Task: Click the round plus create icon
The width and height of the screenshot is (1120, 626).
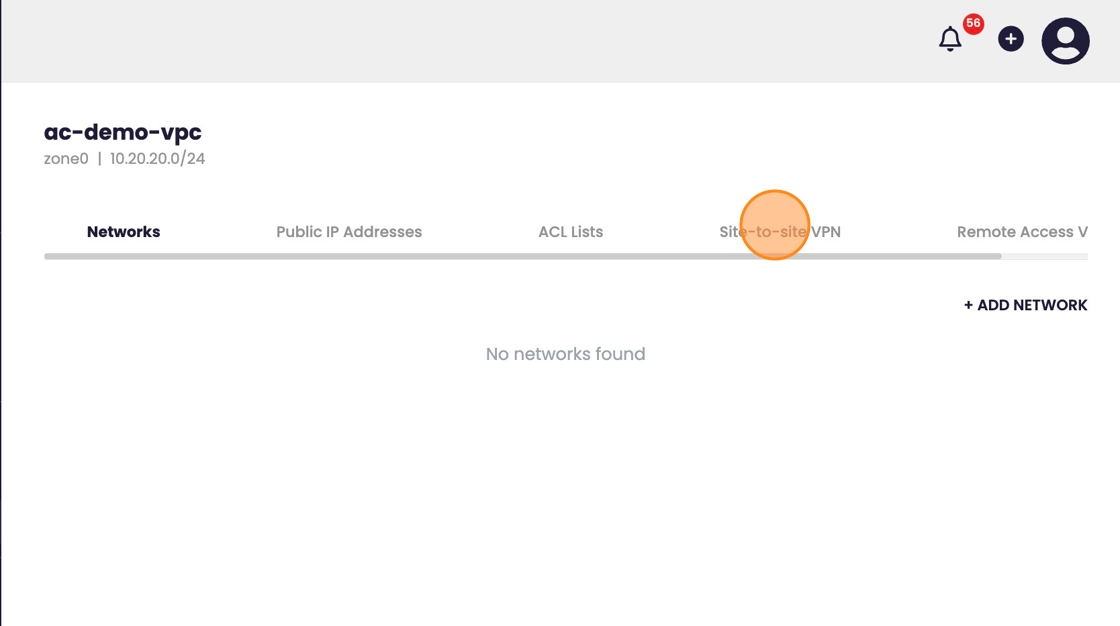Action: (x=1011, y=39)
